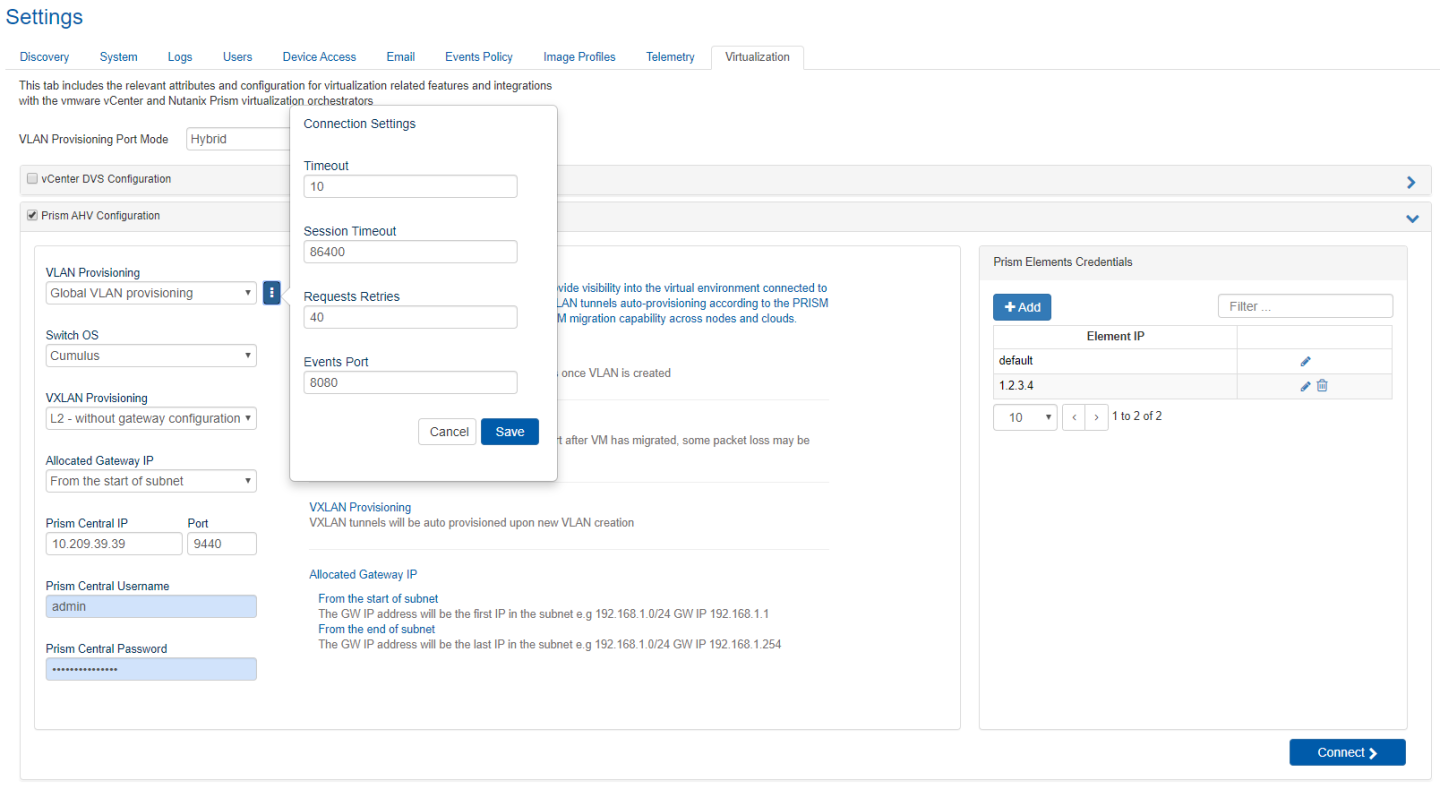Viewport: 1440px width, 789px height.
Task: Uncheck the Prism AHV Configuration checkbox
Action: pos(33,215)
